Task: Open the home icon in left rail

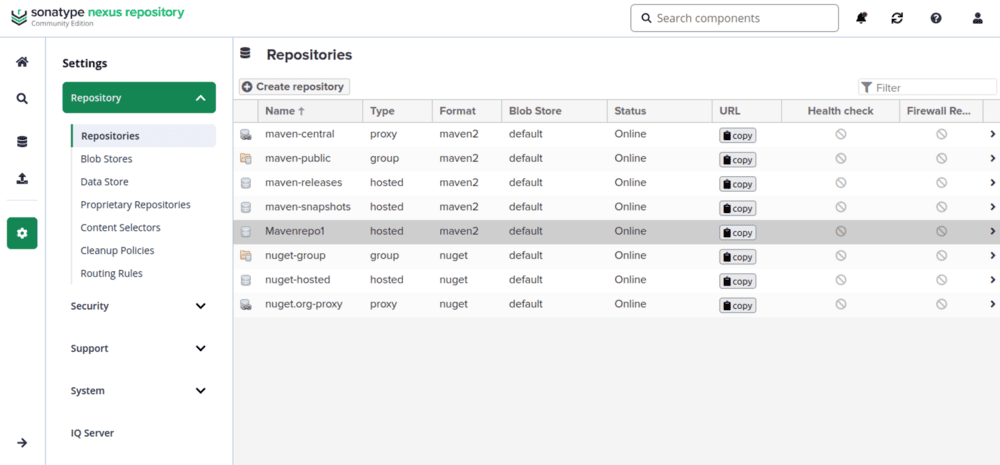Action: point(22,62)
